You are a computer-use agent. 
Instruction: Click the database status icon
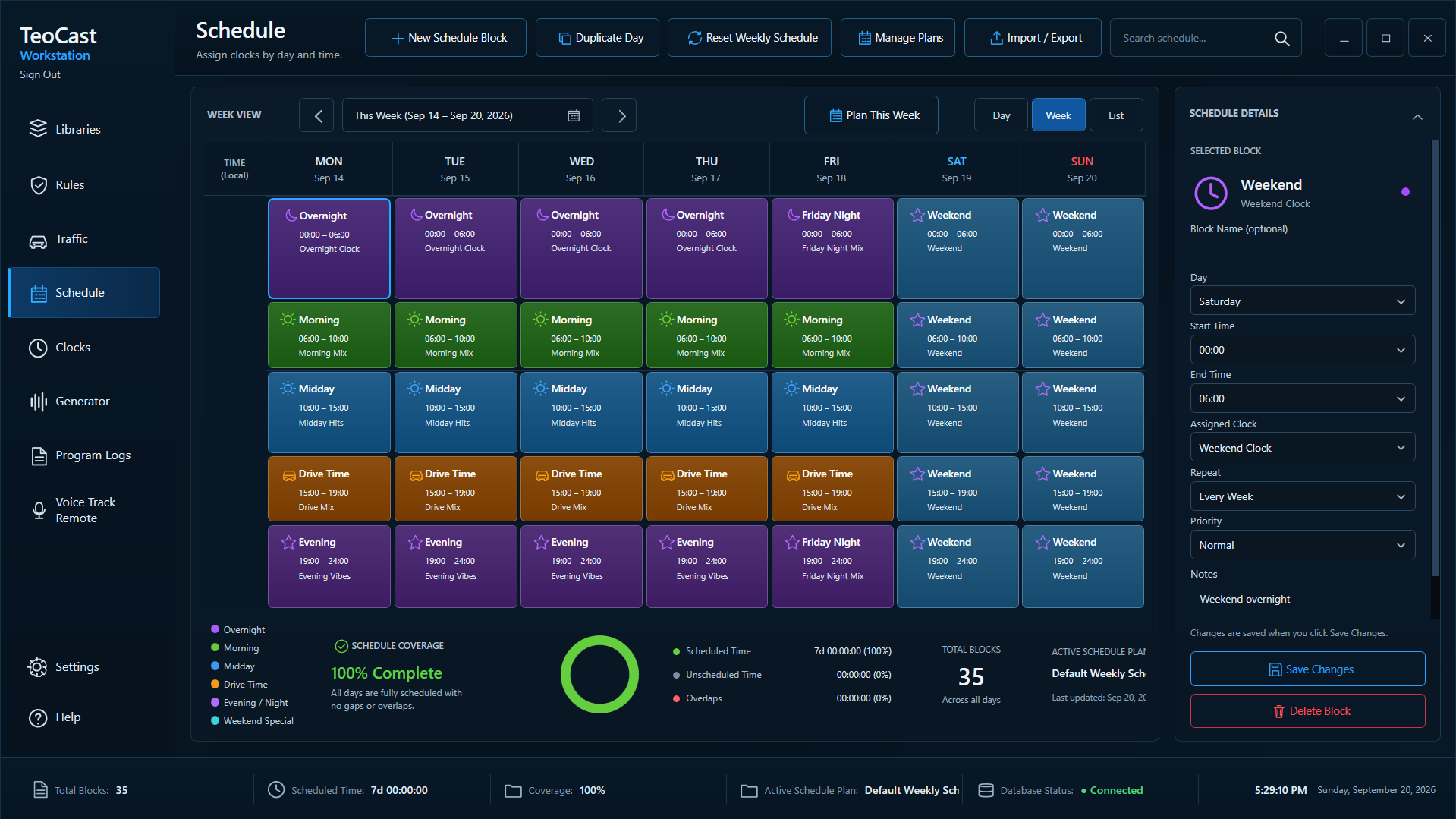986,790
